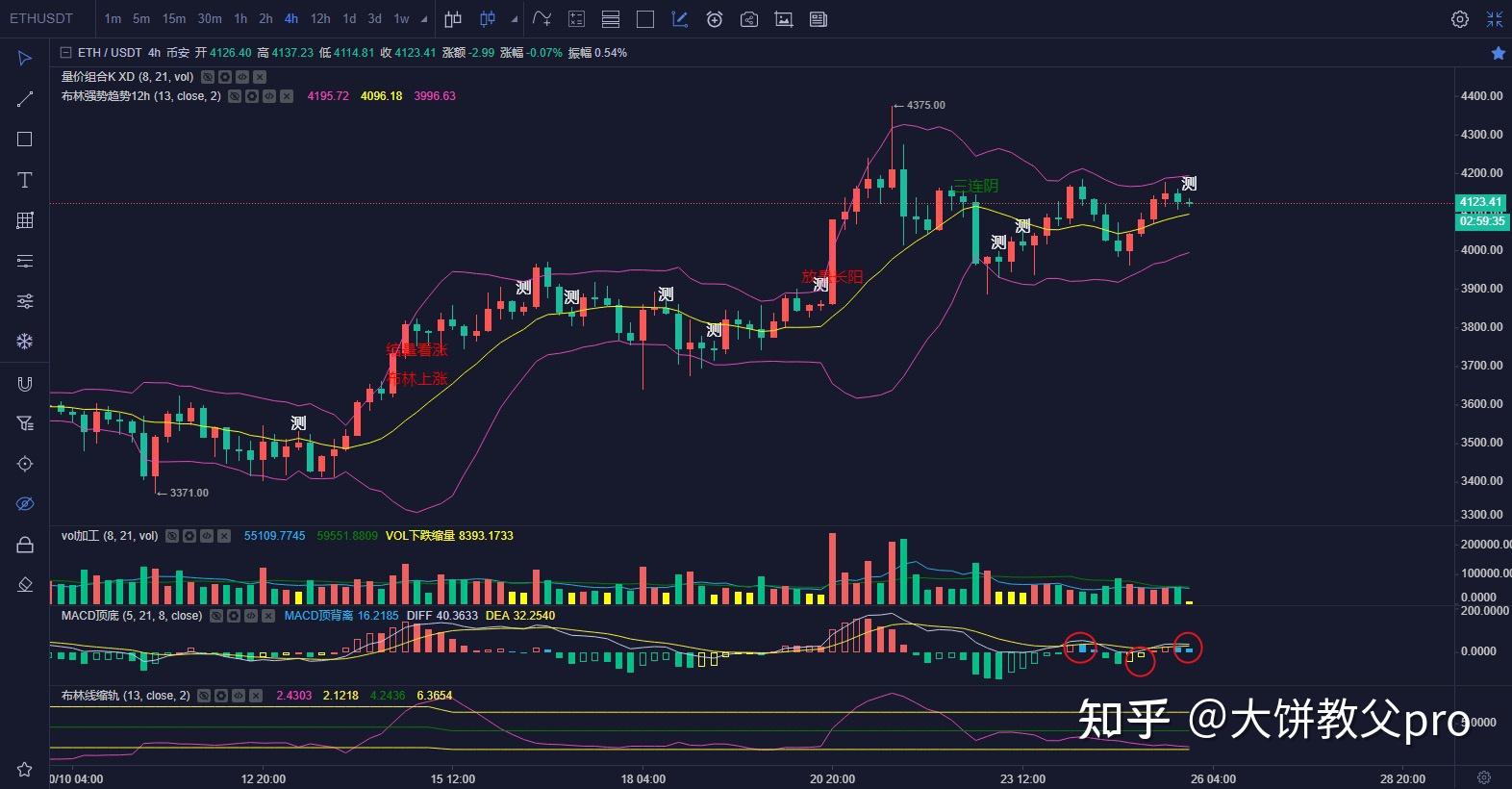Click the 26 04:00 time axis label
Image resolution: width=1512 pixels, height=789 pixels.
point(1213,778)
